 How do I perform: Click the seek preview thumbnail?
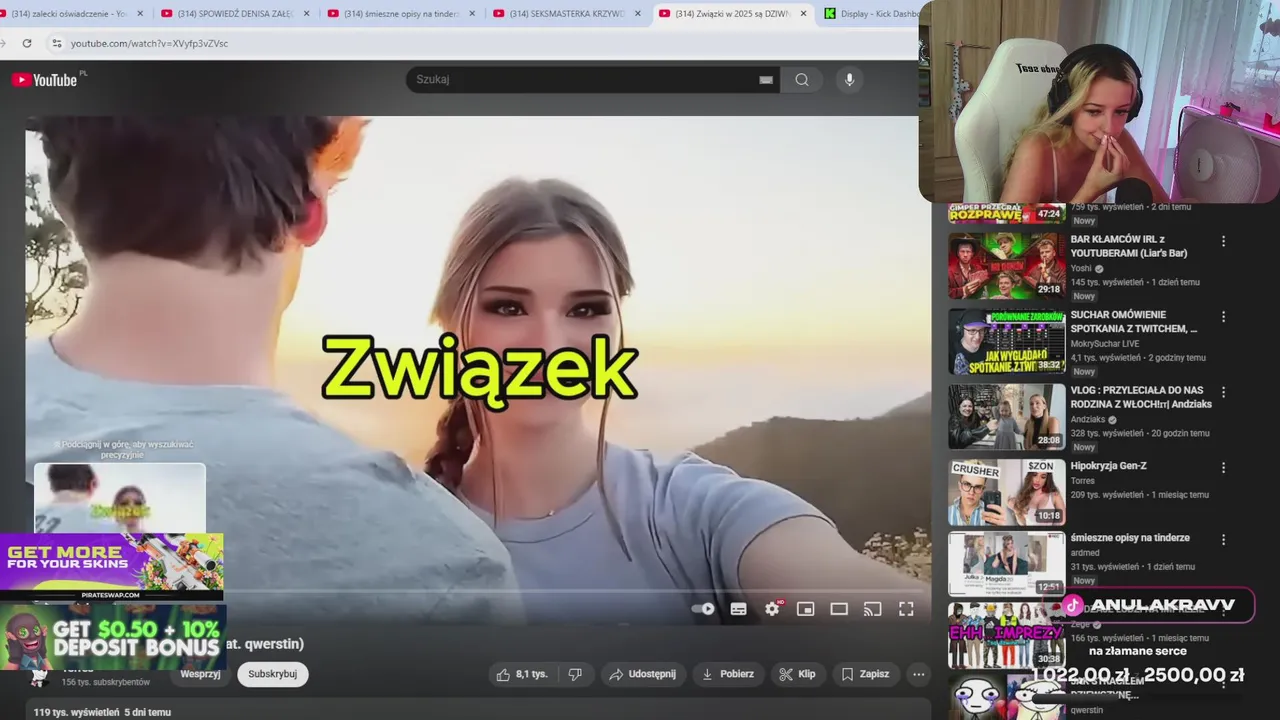120,498
